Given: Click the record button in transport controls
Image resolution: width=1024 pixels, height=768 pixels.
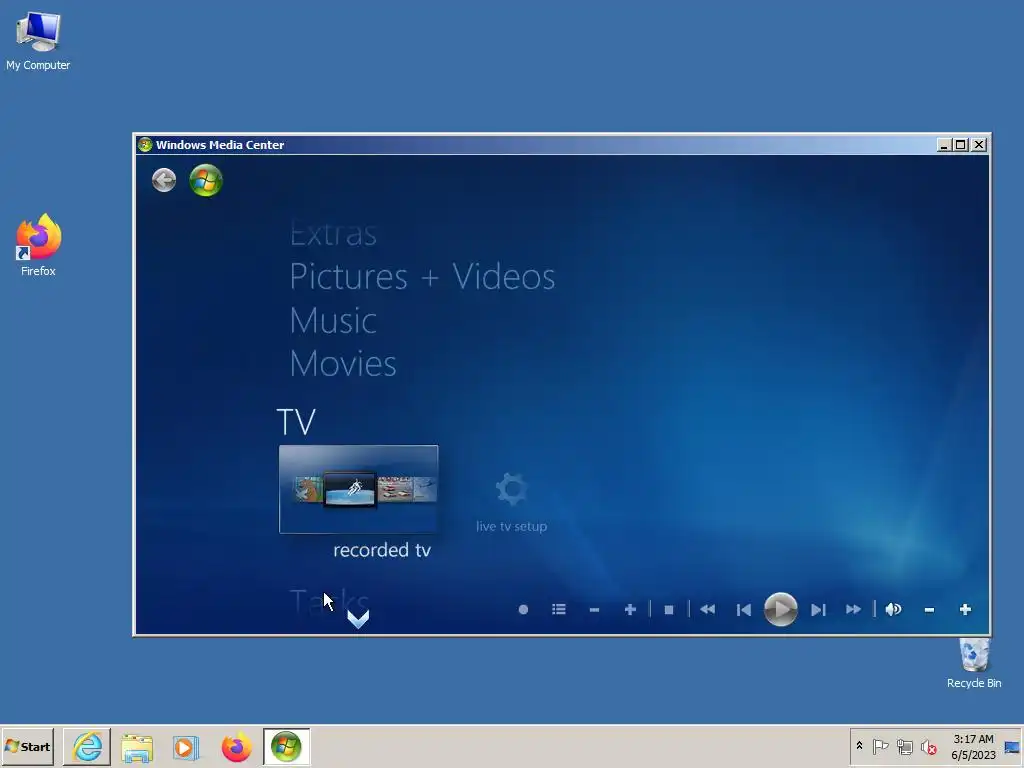Looking at the screenshot, I should (523, 609).
